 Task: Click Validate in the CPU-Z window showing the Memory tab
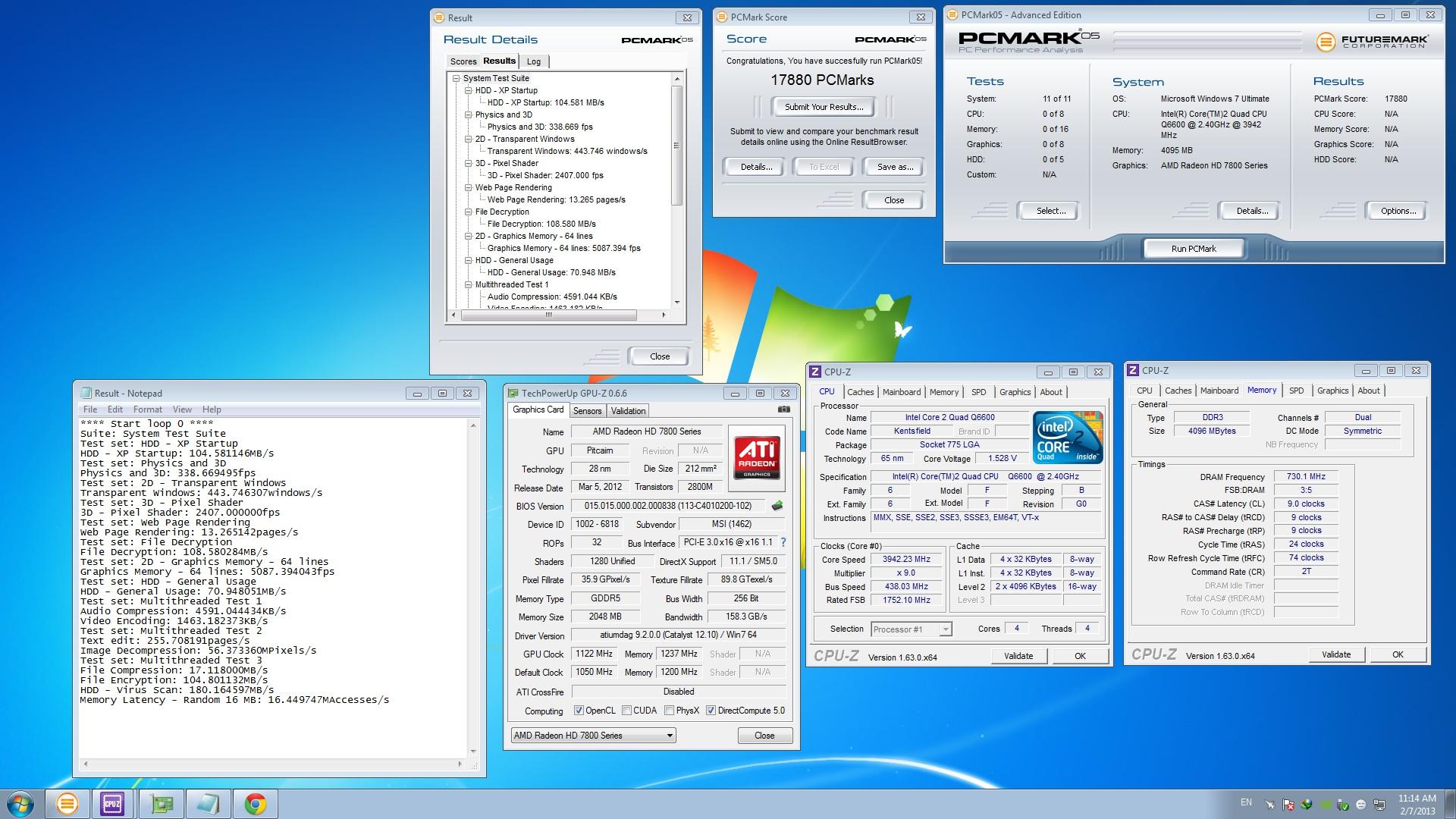coord(1335,654)
